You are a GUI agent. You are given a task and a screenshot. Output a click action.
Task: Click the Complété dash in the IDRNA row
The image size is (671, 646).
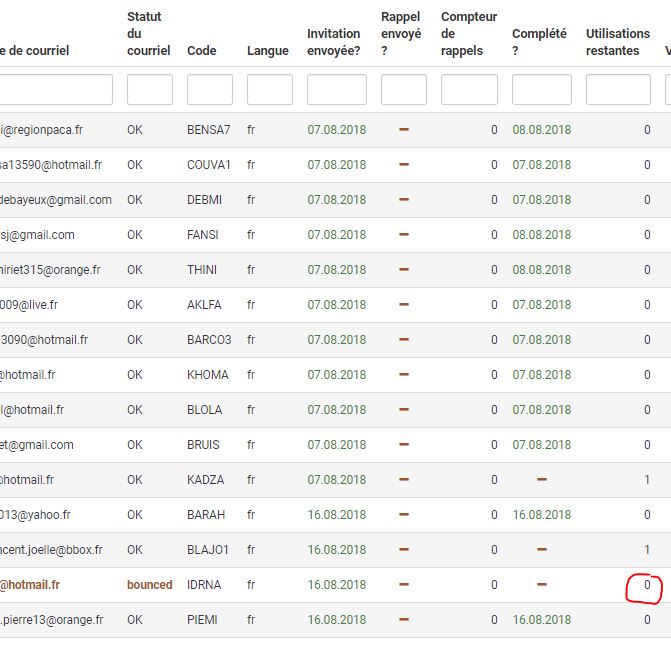pyautogui.click(x=541, y=585)
